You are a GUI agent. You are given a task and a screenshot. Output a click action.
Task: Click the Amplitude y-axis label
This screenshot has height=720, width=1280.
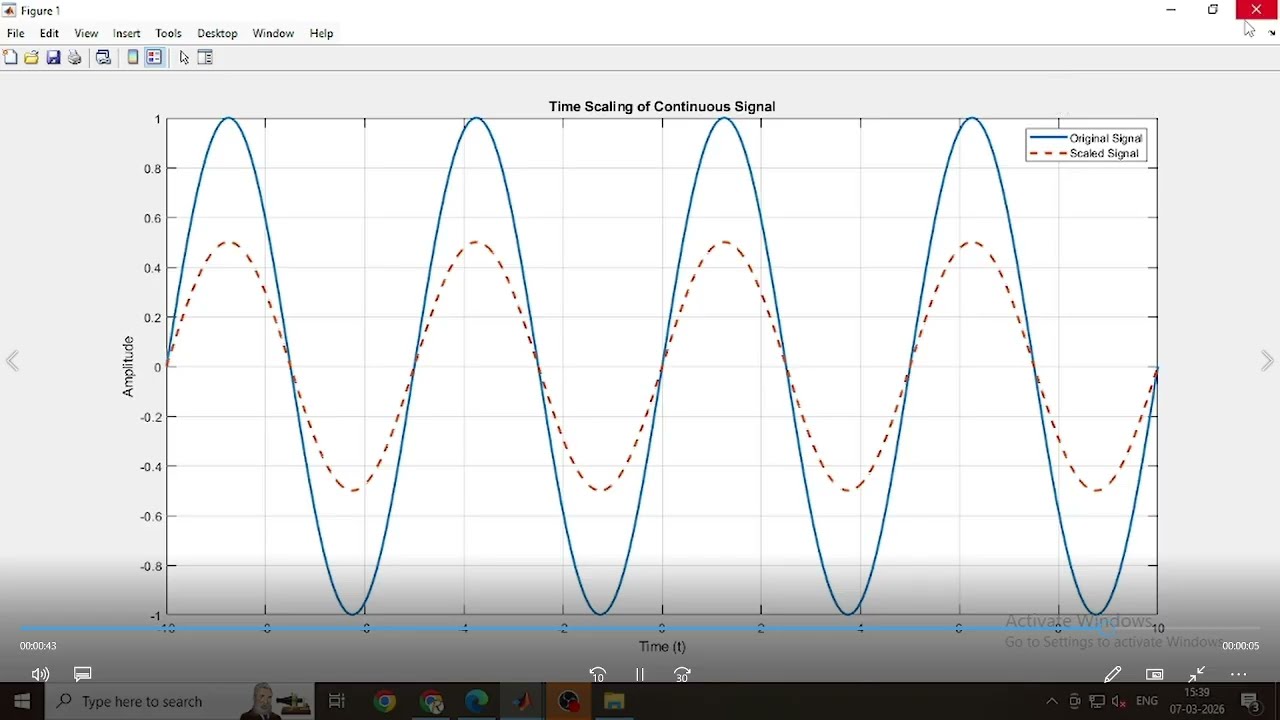click(128, 366)
